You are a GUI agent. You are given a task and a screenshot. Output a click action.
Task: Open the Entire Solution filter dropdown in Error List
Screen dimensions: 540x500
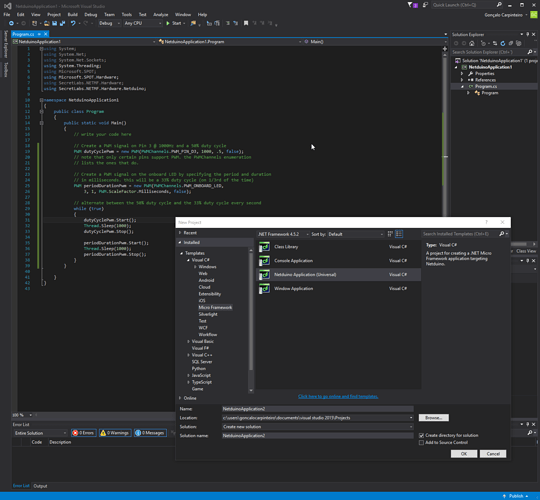(40, 433)
